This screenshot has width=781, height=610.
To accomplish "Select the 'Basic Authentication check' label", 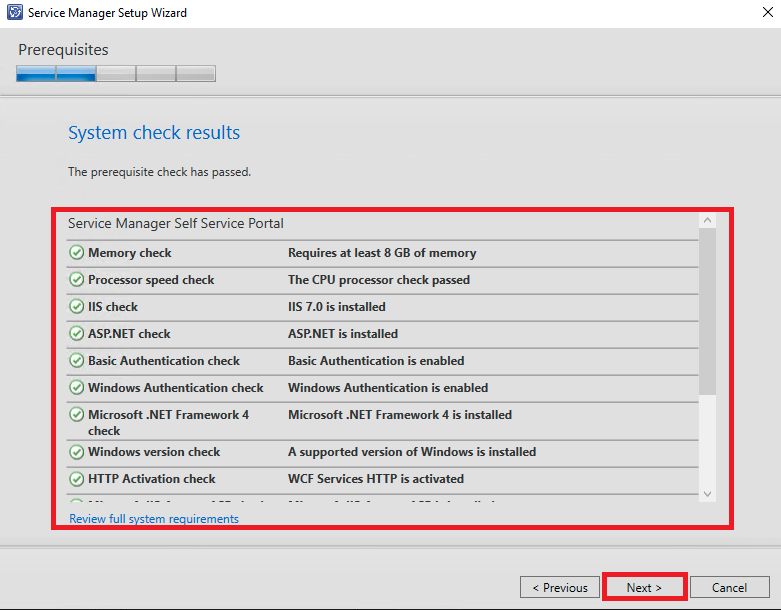I will pyautogui.click(x=164, y=361).
